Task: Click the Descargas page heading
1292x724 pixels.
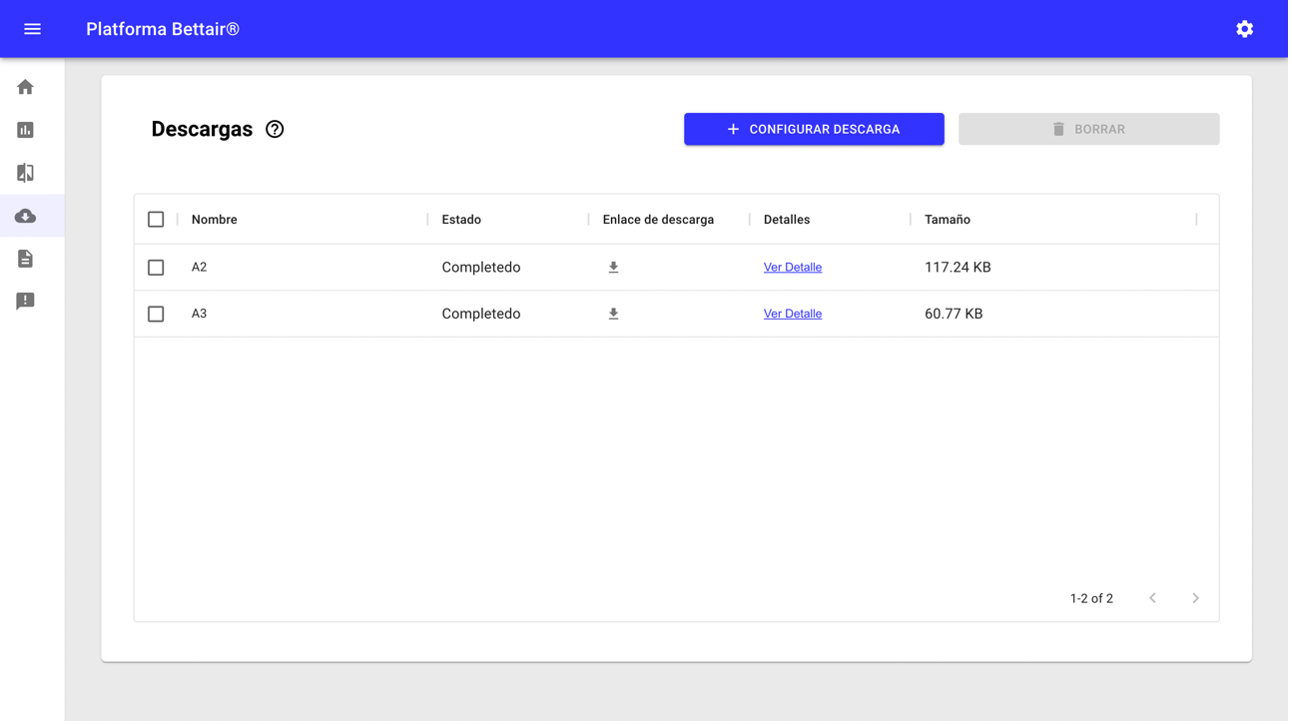Action: pos(202,129)
